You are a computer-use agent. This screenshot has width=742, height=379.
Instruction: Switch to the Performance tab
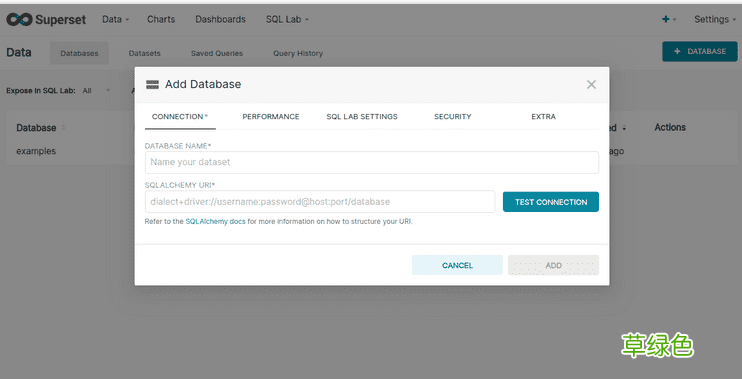271,117
